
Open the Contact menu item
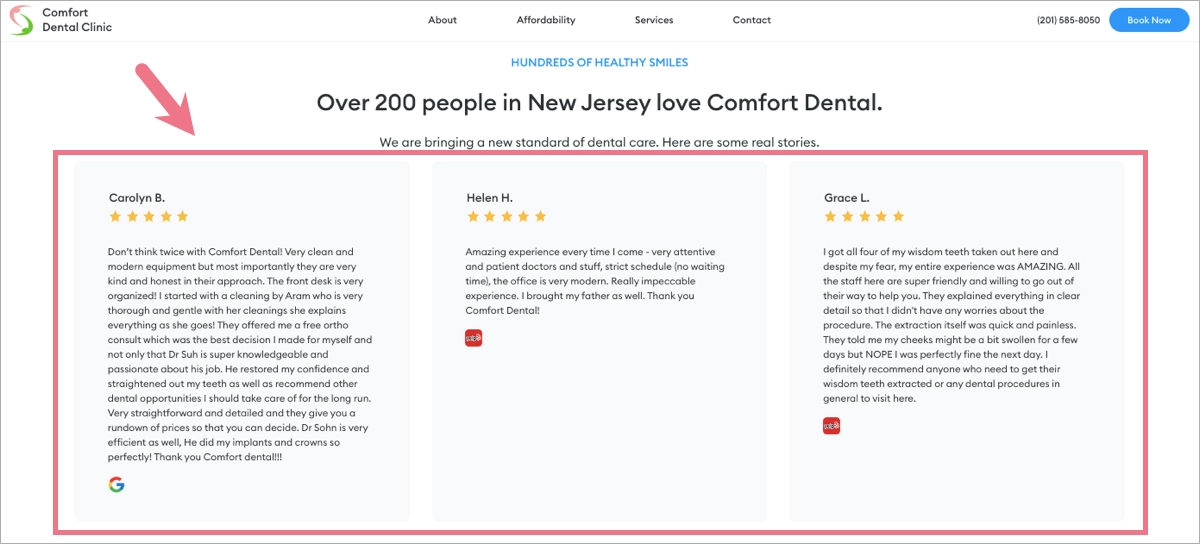pyautogui.click(x=752, y=20)
